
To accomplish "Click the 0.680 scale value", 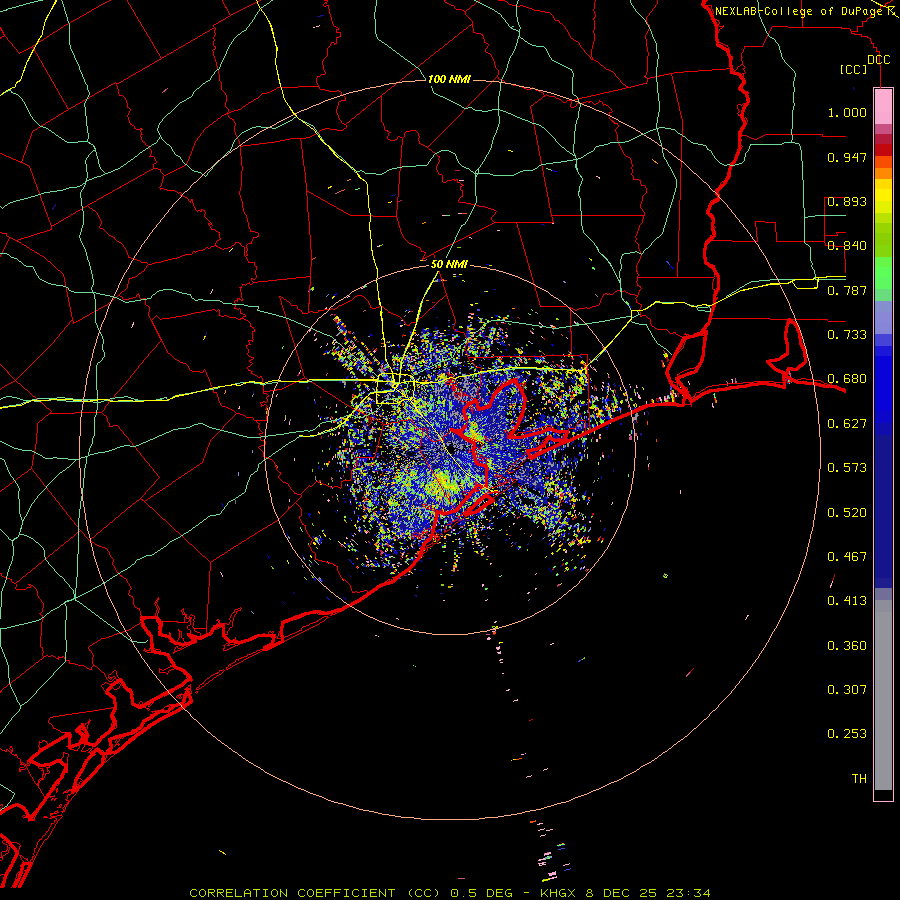I will 847,379.
